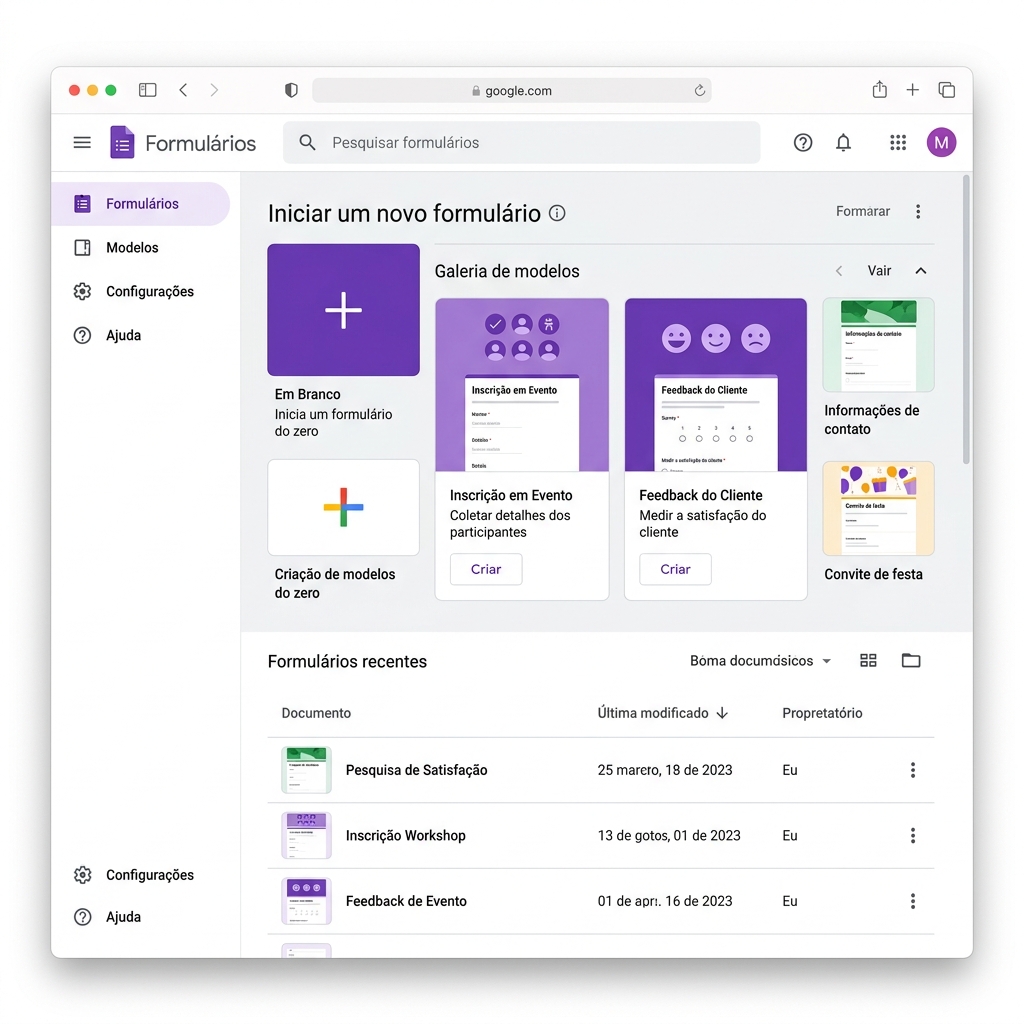Image resolution: width=1024 pixels, height=1024 pixels.
Task: Open Informações de contato template thumbnail
Action: tap(878, 345)
